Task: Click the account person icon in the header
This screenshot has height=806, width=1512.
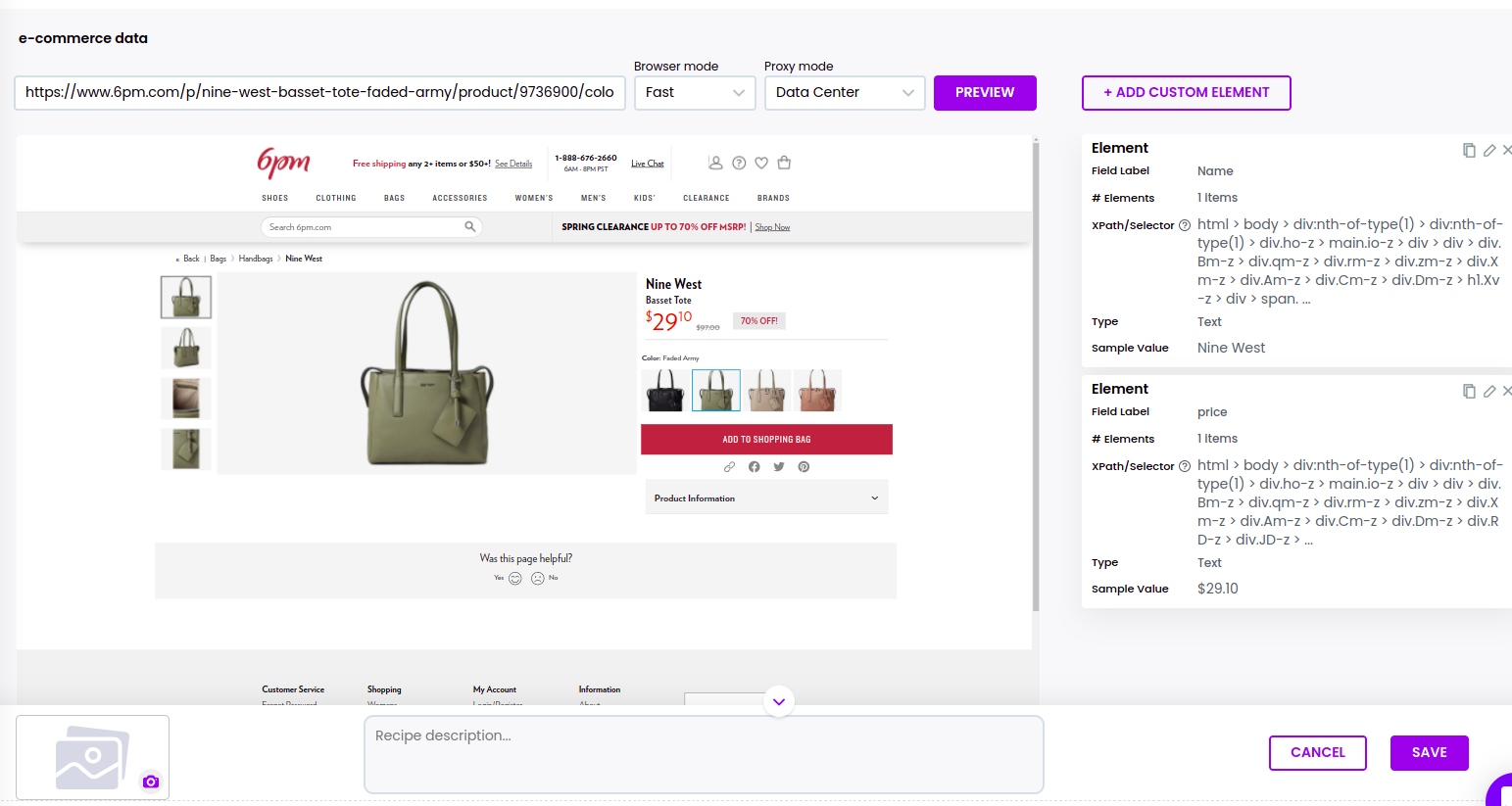Action: tap(715, 163)
